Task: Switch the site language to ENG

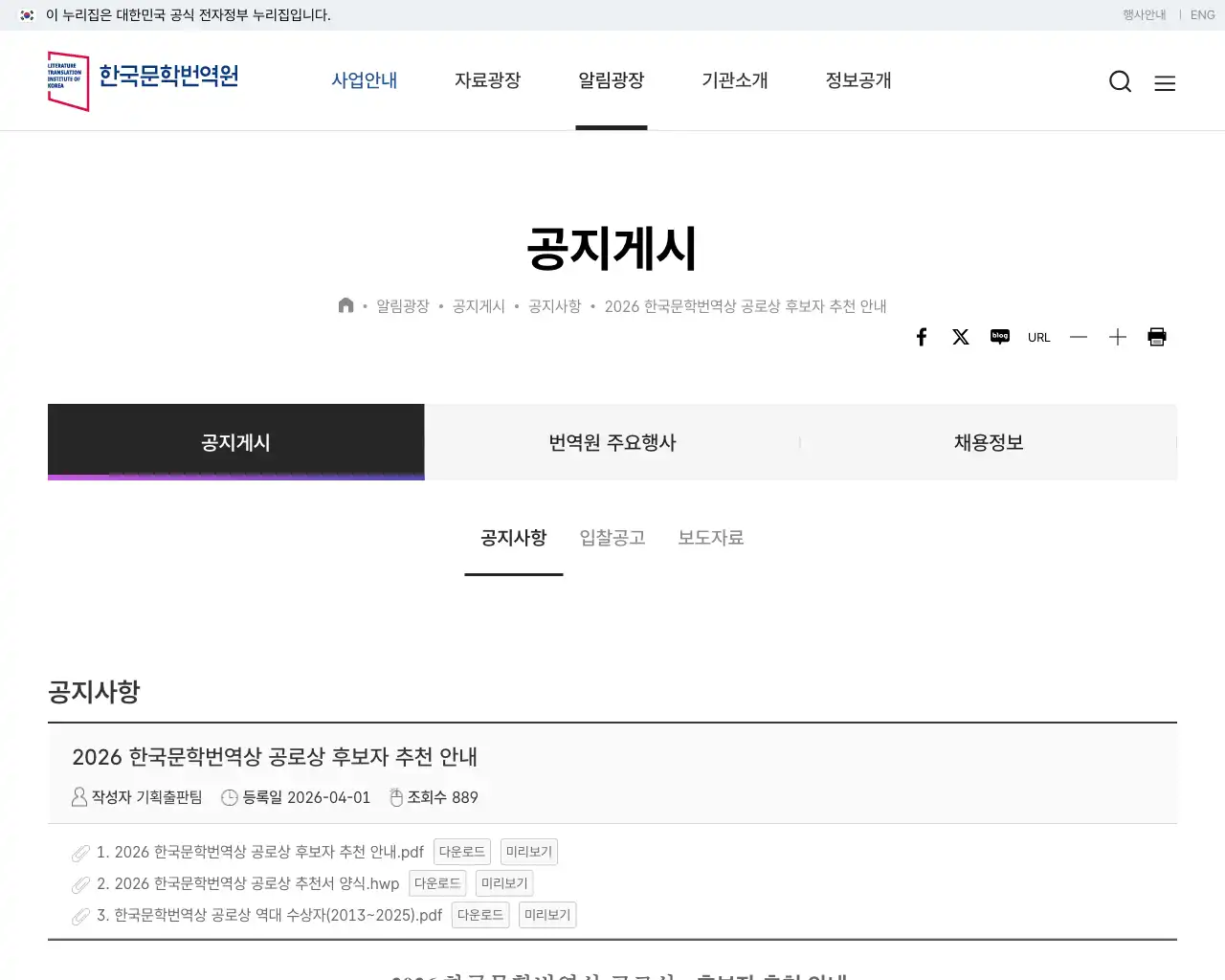Action: pos(1202,14)
